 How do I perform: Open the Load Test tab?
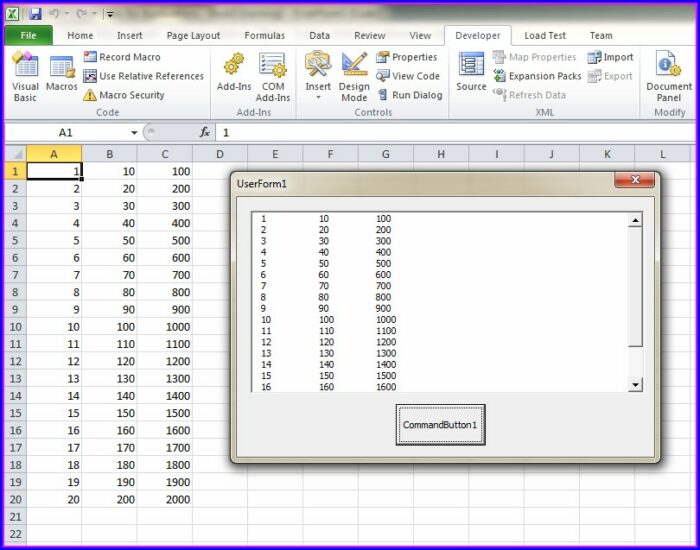tap(545, 35)
